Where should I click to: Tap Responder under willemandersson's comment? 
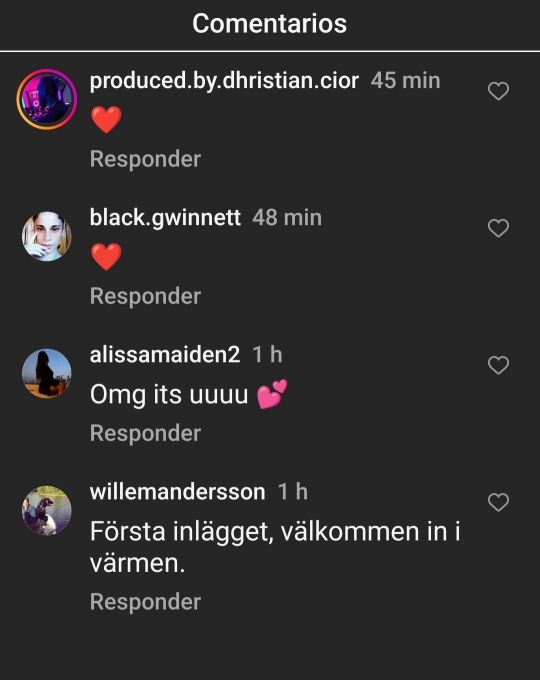tap(145, 602)
